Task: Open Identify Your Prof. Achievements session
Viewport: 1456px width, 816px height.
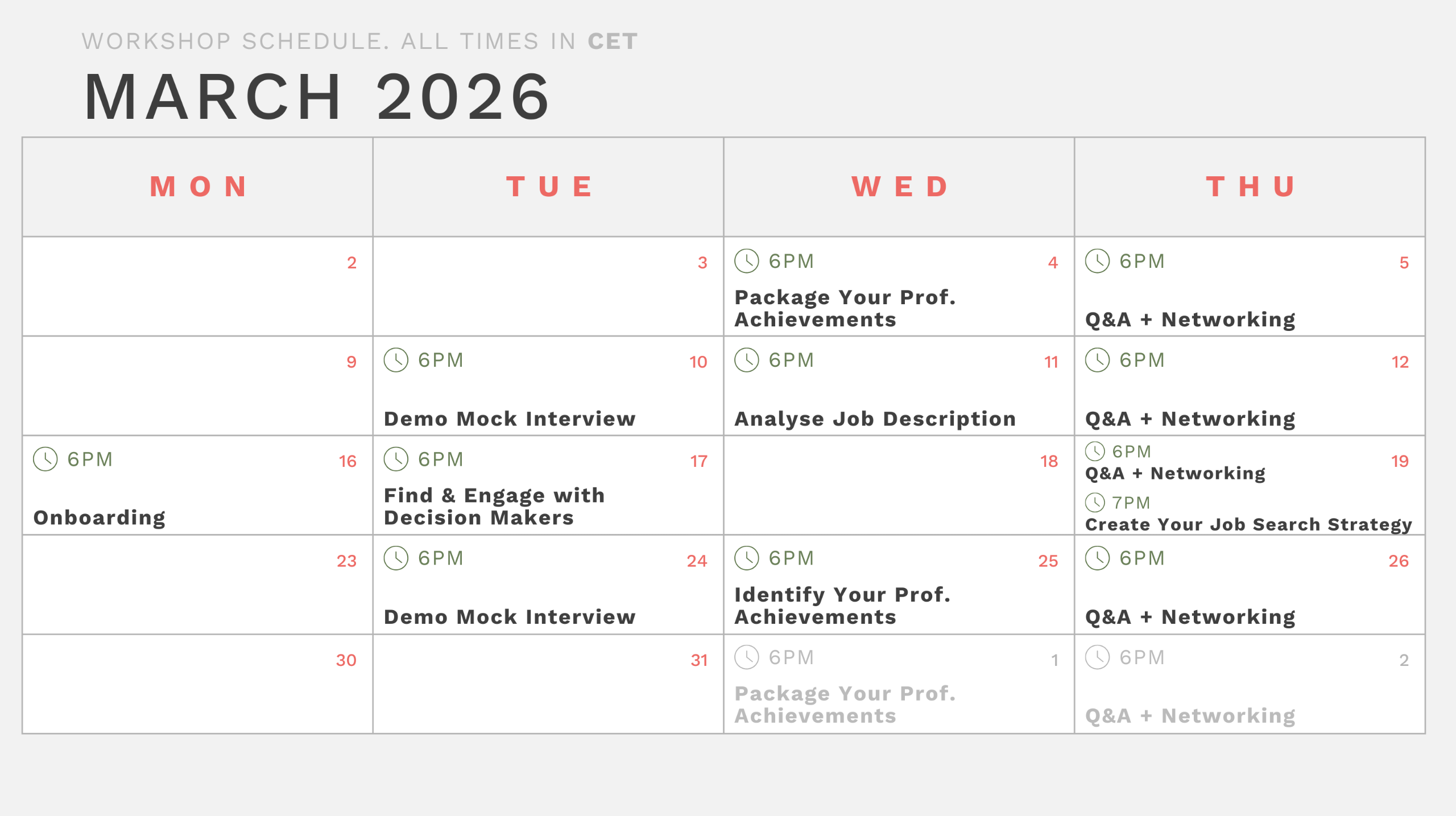Action: [x=842, y=606]
